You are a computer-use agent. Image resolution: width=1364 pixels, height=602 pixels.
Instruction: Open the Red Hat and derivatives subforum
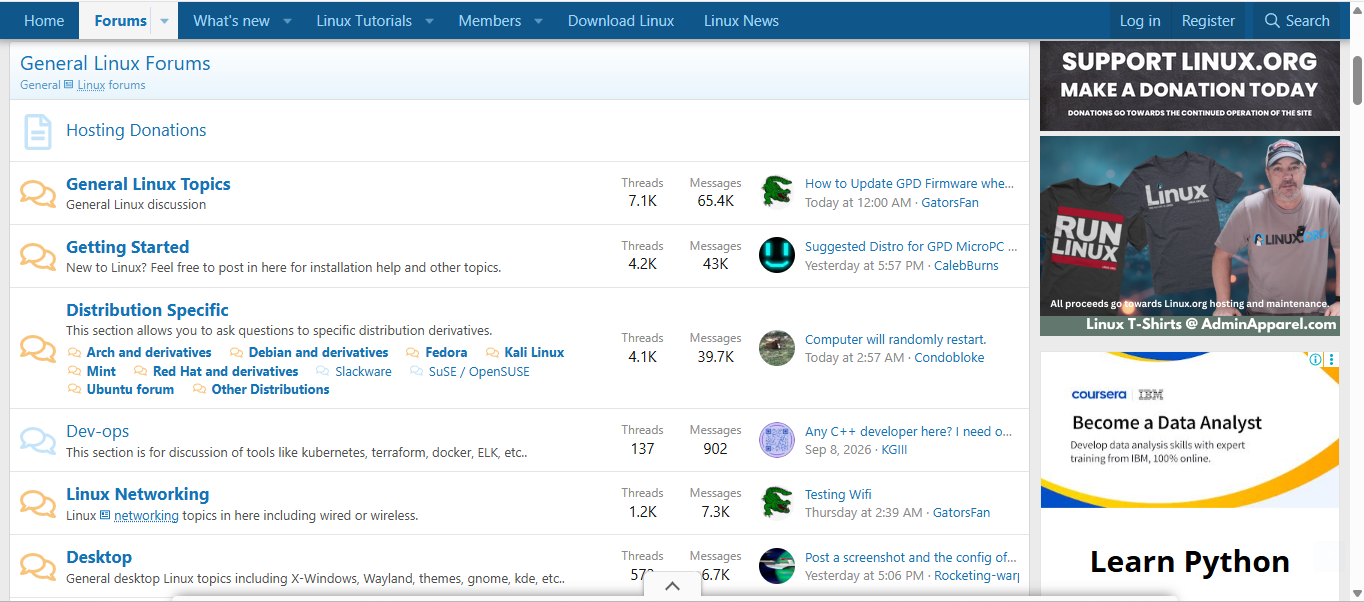225,371
